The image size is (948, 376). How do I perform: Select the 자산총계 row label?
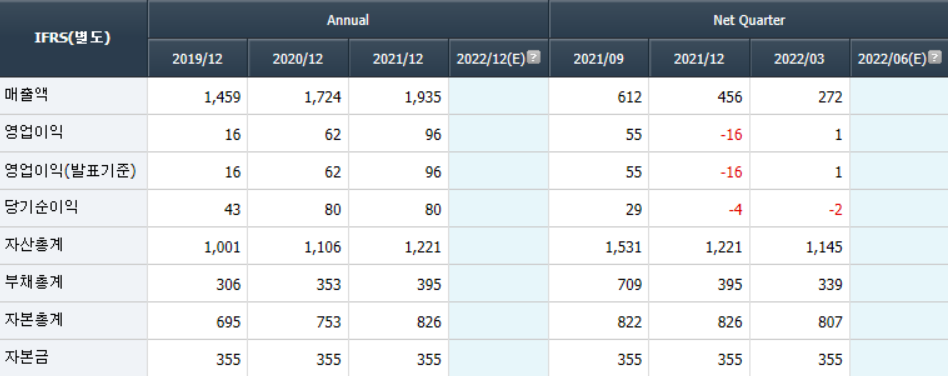(x=33, y=245)
